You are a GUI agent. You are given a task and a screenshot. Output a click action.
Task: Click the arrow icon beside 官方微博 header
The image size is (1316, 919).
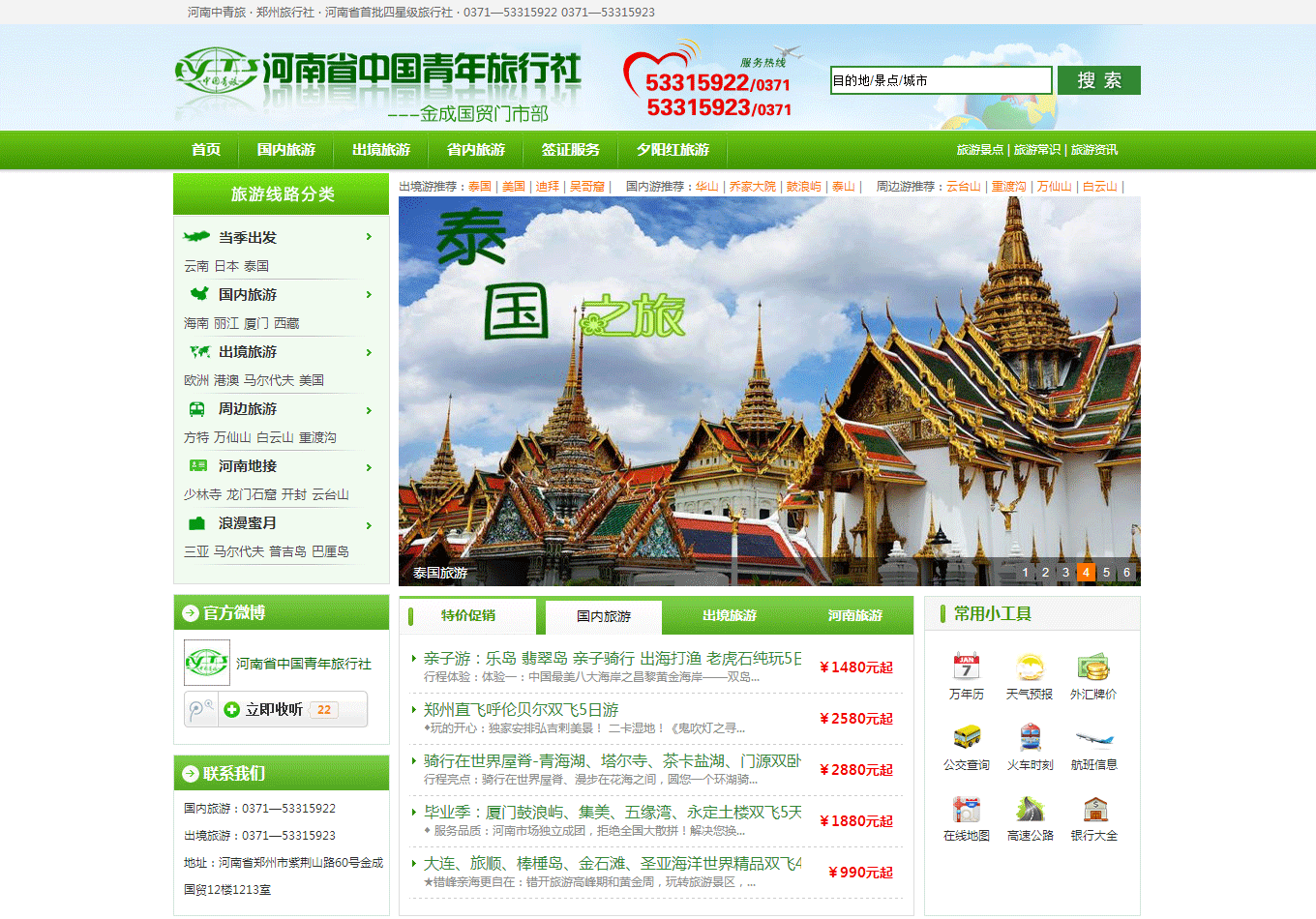pos(191,612)
